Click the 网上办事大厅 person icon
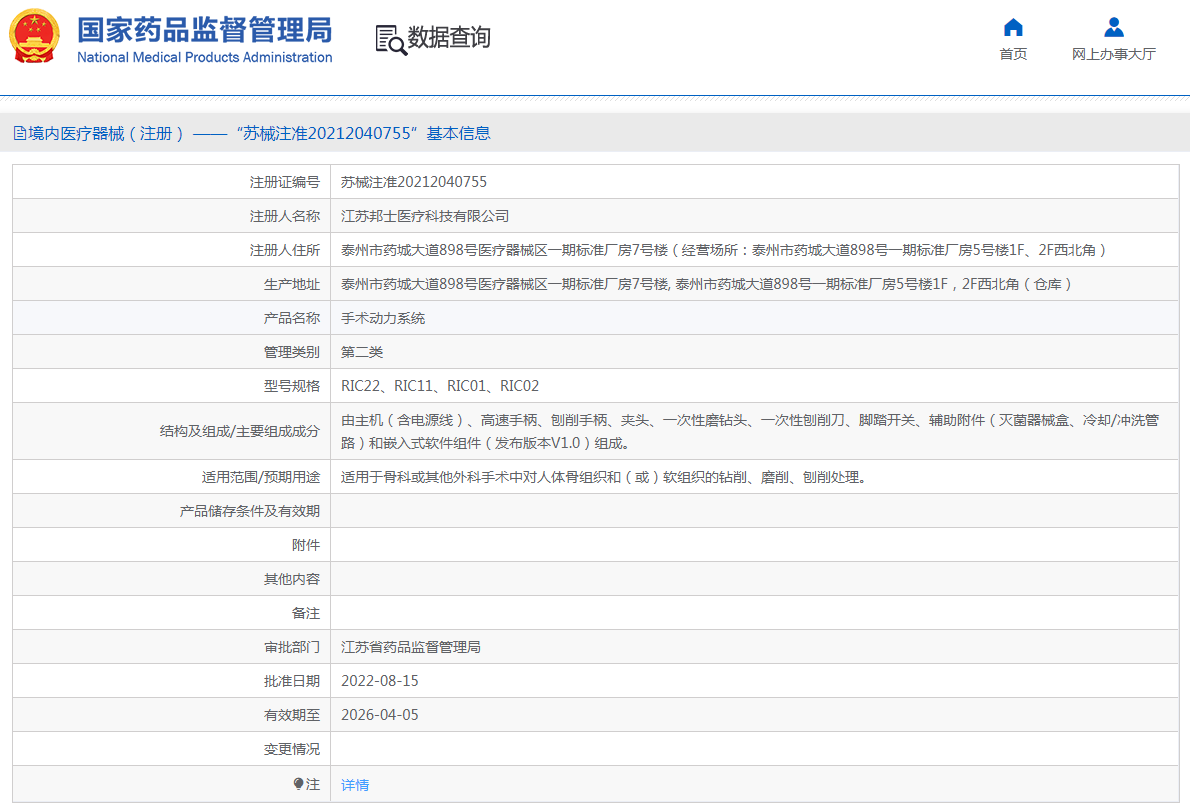Viewport: 1190px width, 810px height. tap(1113, 27)
